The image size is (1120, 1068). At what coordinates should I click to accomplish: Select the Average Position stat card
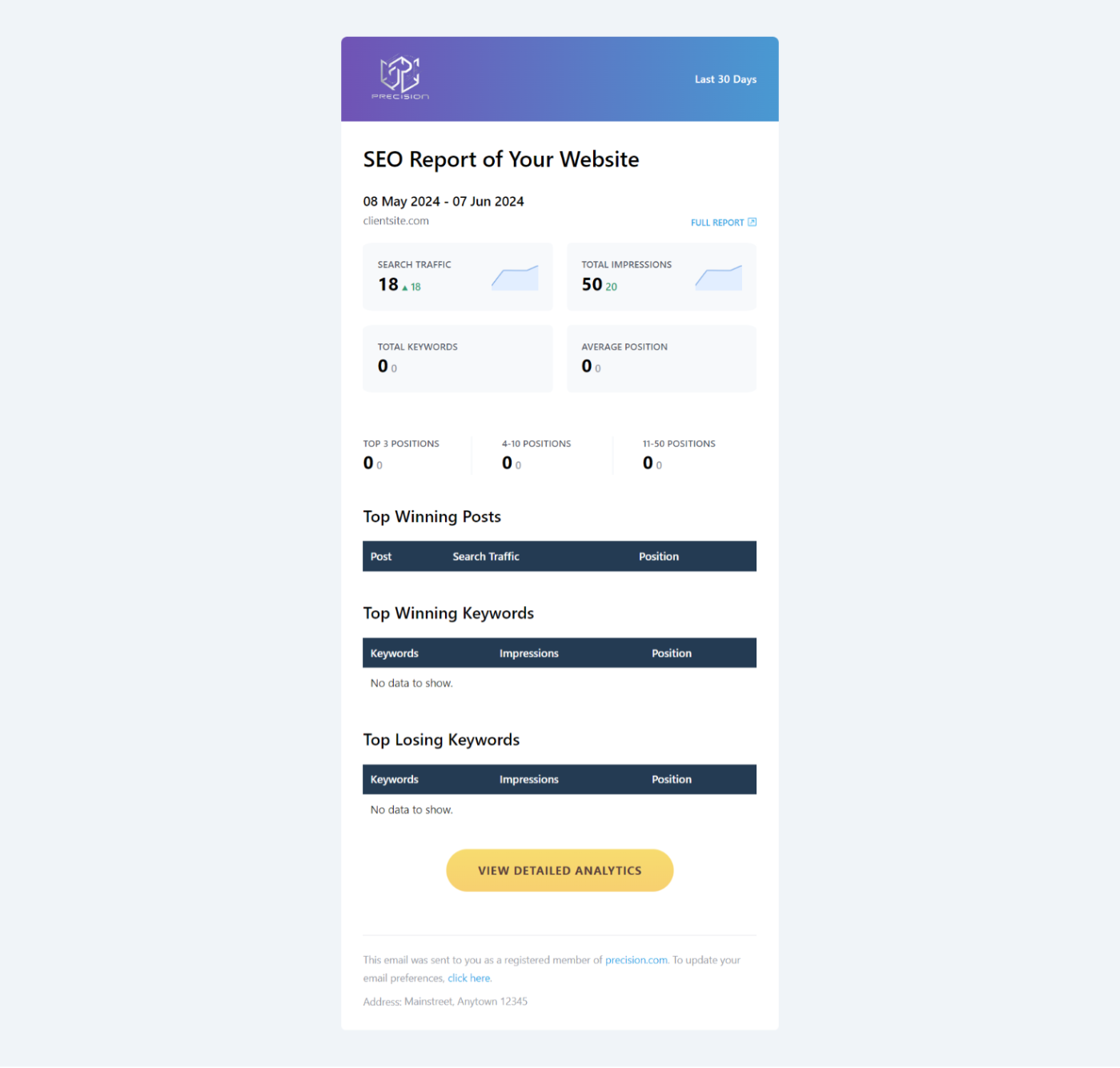tap(661, 359)
